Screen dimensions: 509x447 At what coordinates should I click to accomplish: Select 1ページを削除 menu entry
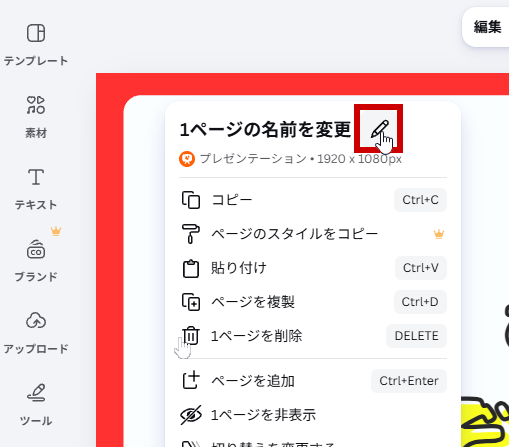coord(313,336)
